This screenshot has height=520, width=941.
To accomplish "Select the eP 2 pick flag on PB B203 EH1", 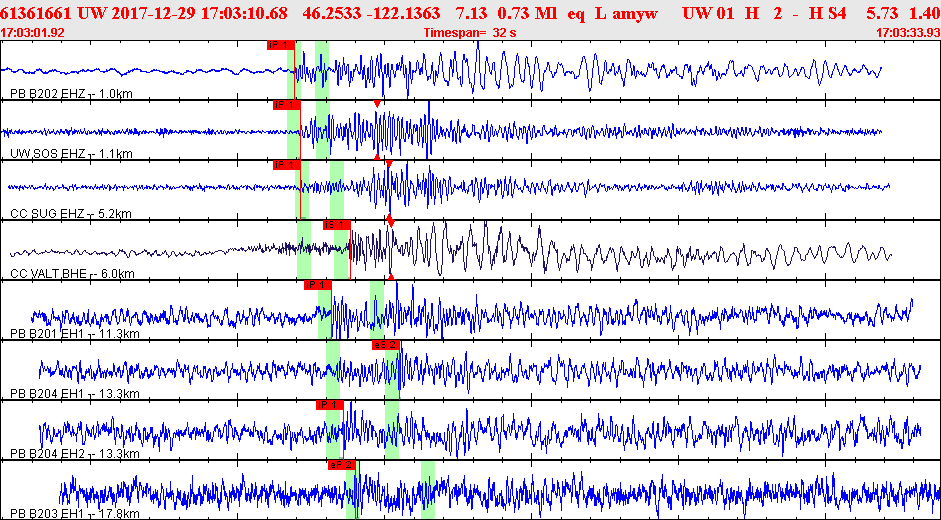I will (342, 465).
